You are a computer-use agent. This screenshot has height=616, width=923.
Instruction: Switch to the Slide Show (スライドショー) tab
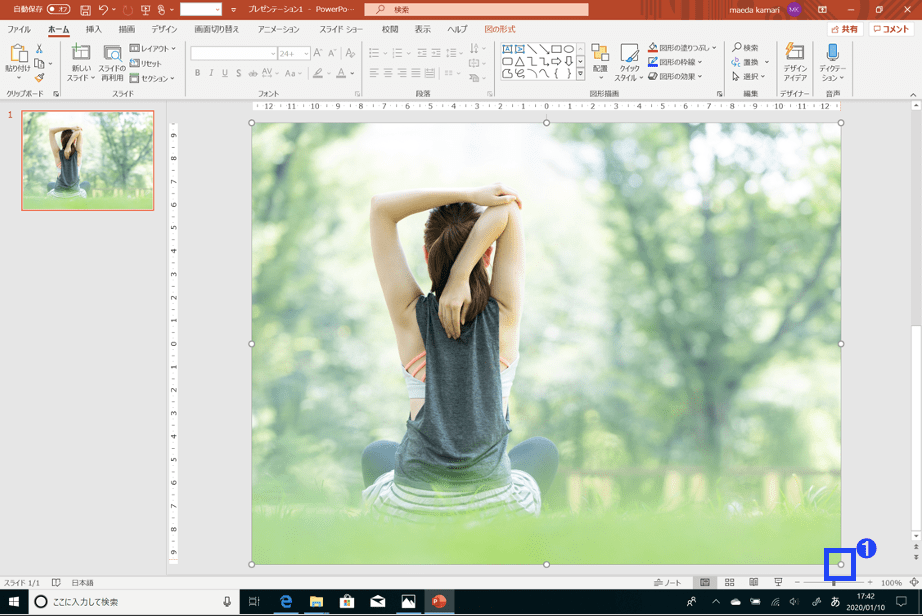pyautogui.click(x=341, y=29)
